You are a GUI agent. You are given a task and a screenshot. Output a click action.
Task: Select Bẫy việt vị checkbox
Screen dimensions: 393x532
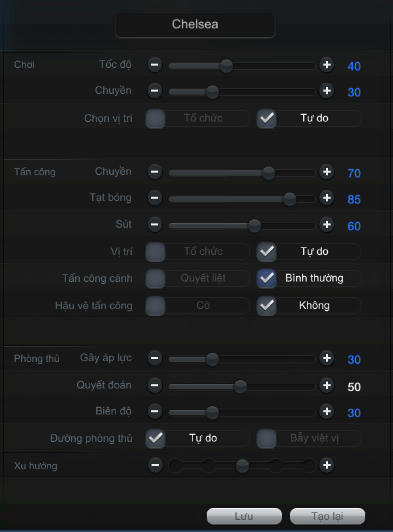click(266, 438)
